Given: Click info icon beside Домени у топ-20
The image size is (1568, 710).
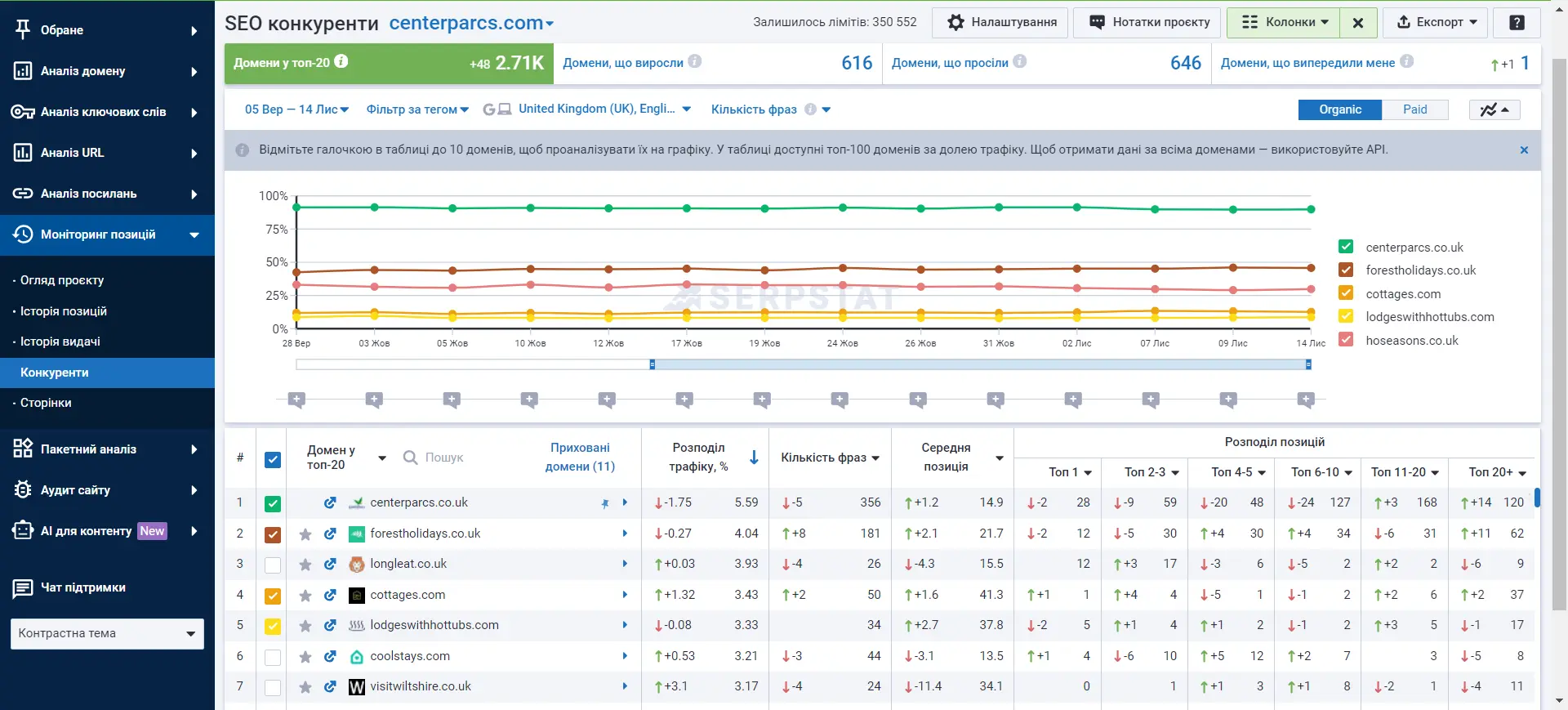Looking at the screenshot, I should (341, 61).
